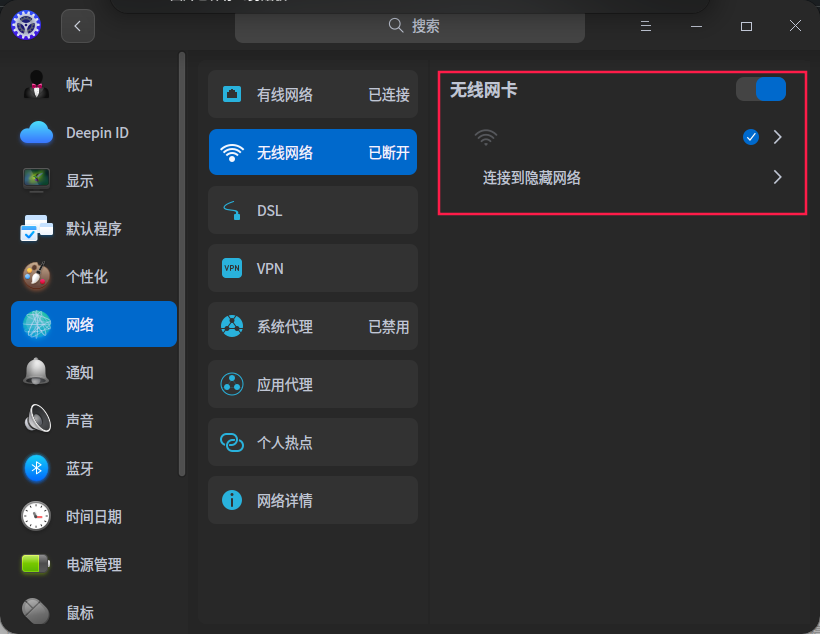Click the 无线网络 Wi-Fi icon
This screenshot has height=634, width=820.
click(x=232, y=153)
